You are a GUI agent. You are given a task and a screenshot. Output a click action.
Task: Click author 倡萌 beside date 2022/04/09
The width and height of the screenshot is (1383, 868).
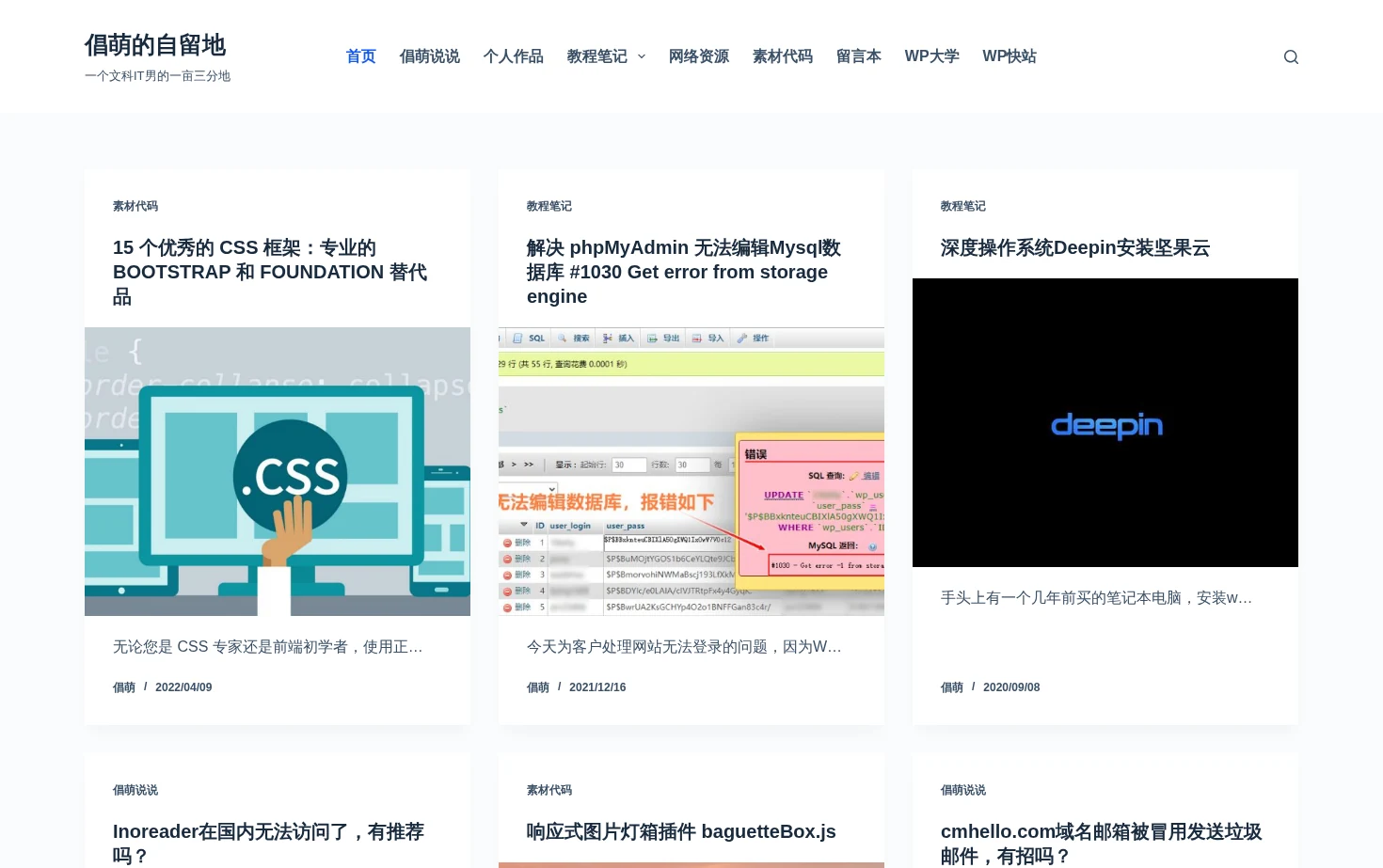pos(124,687)
